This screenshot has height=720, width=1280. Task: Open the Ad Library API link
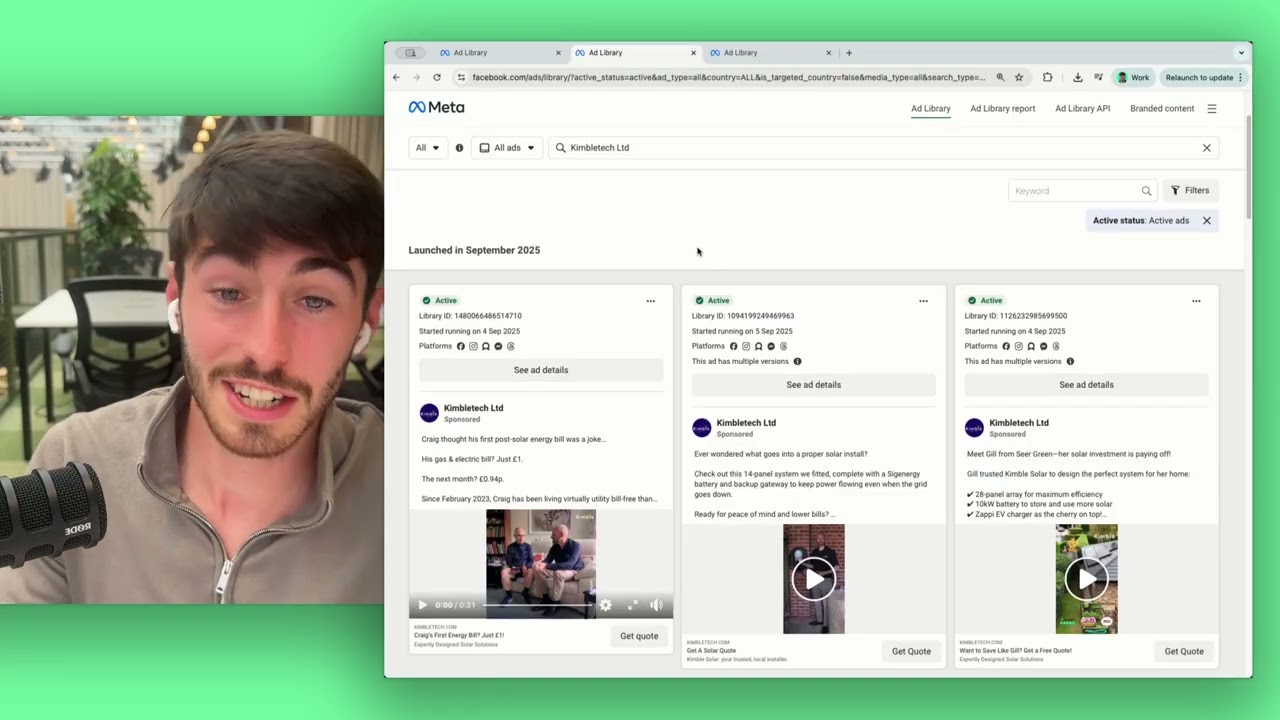click(1082, 109)
